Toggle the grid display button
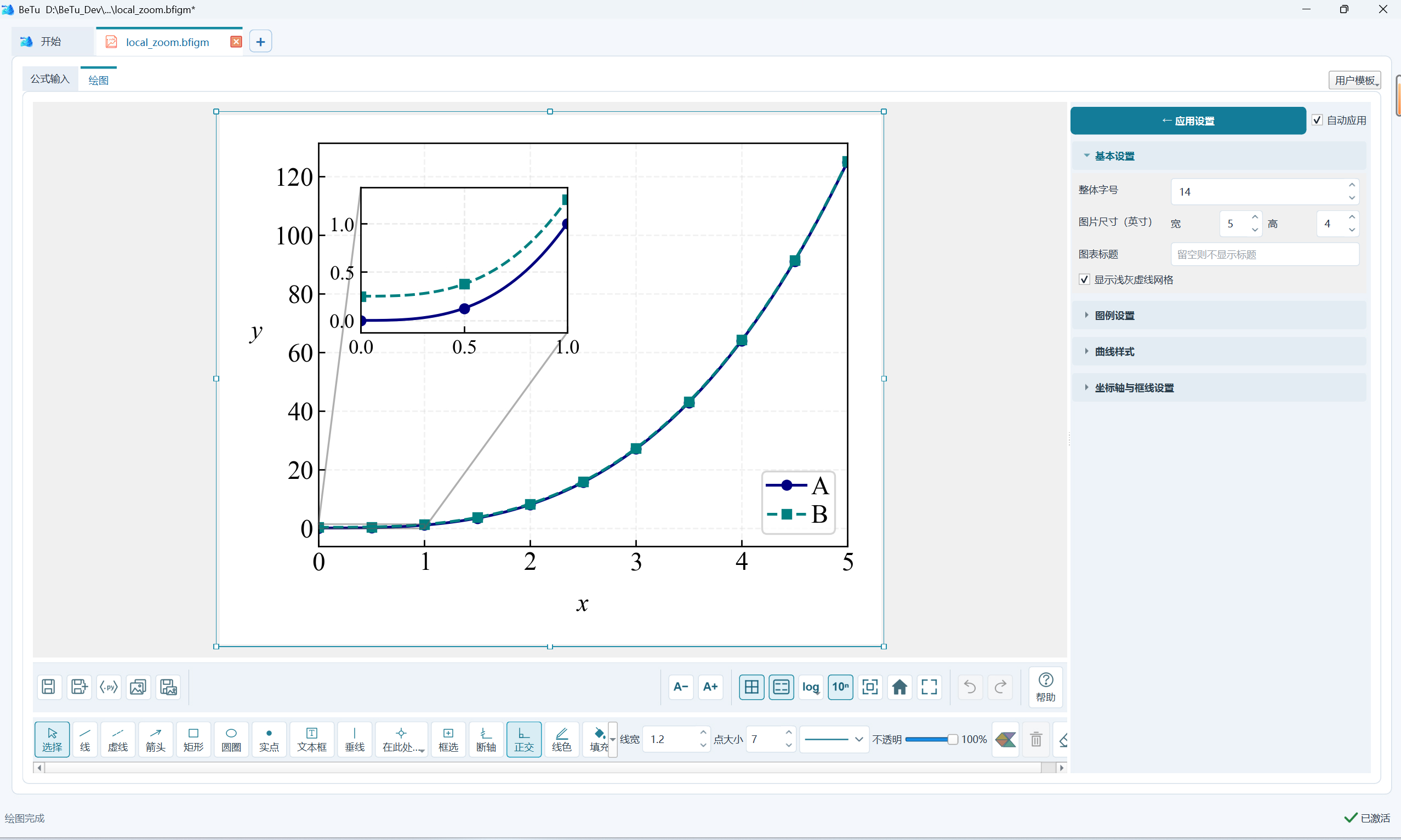Image resolution: width=1401 pixels, height=840 pixels. pyautogui.click(x=751, y=687)
